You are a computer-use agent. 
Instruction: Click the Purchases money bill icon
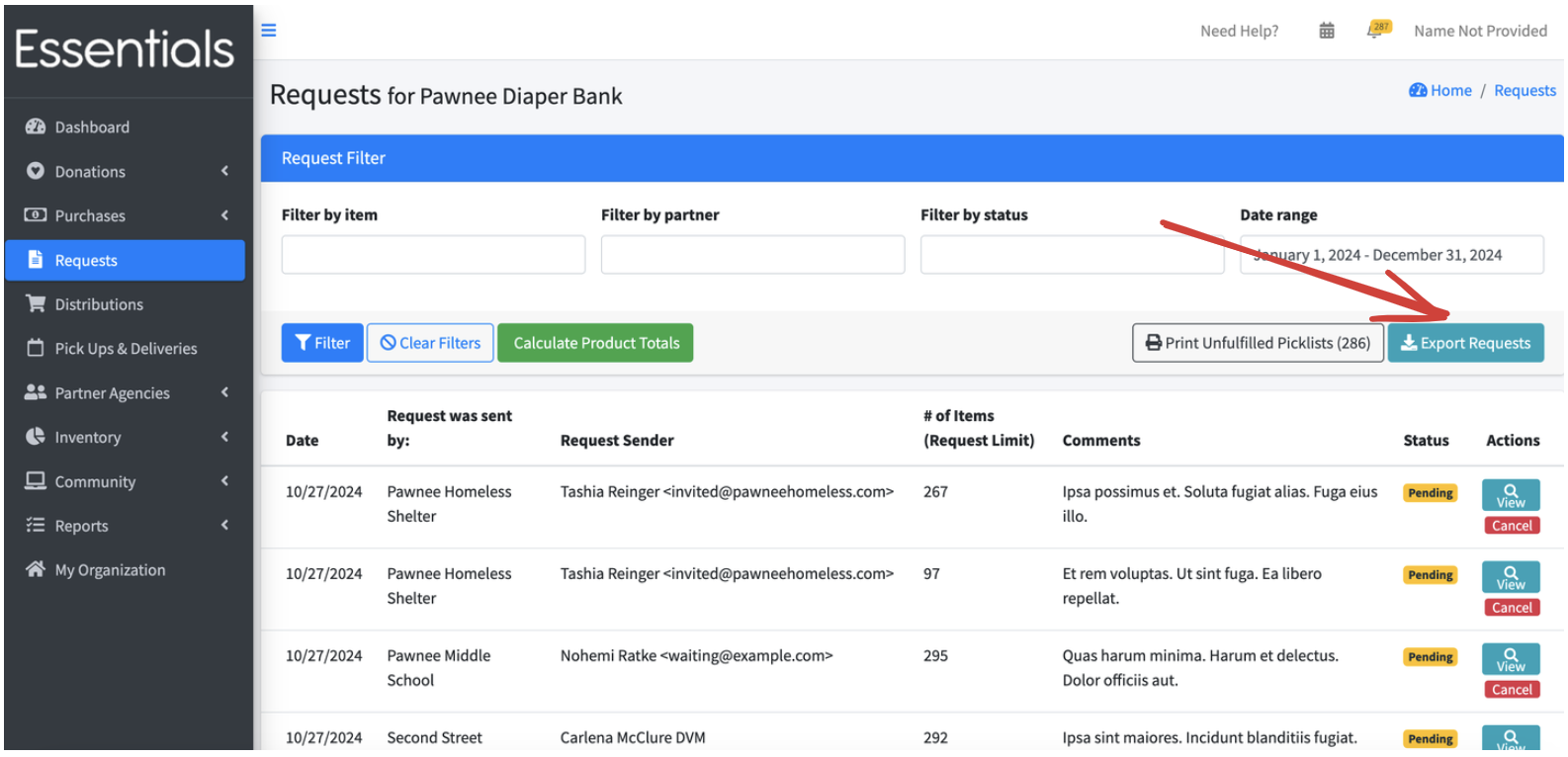[x=36, y=214]
